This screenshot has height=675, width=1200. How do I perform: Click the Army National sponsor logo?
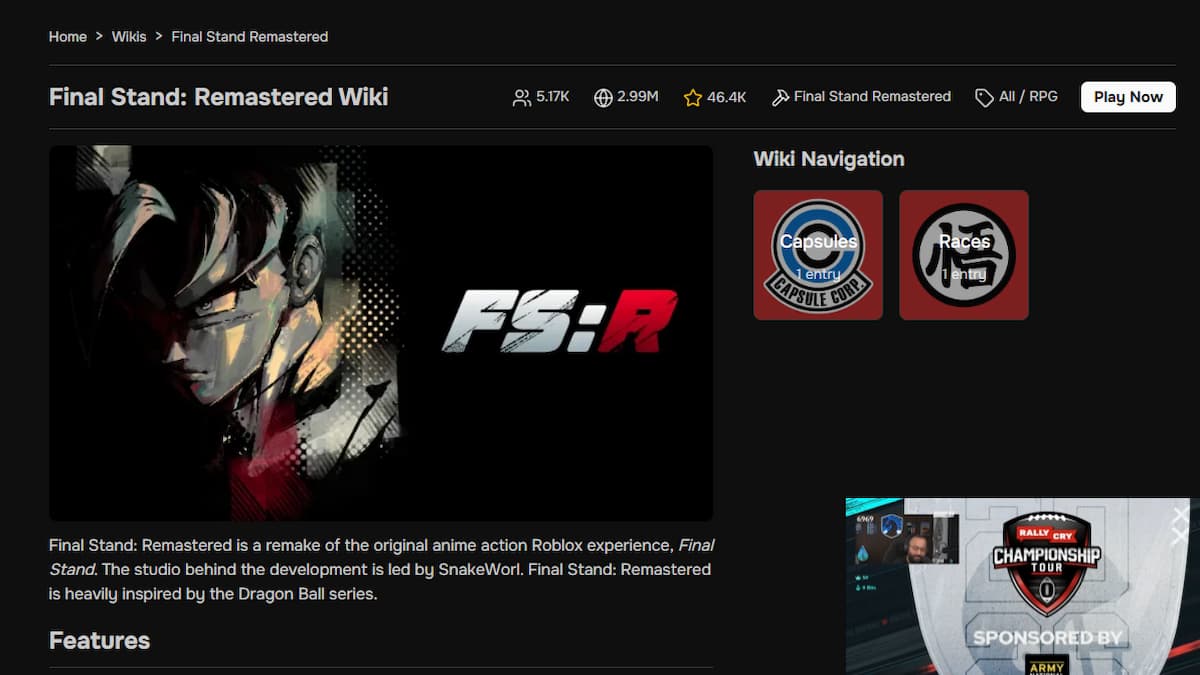point(1046,664)
